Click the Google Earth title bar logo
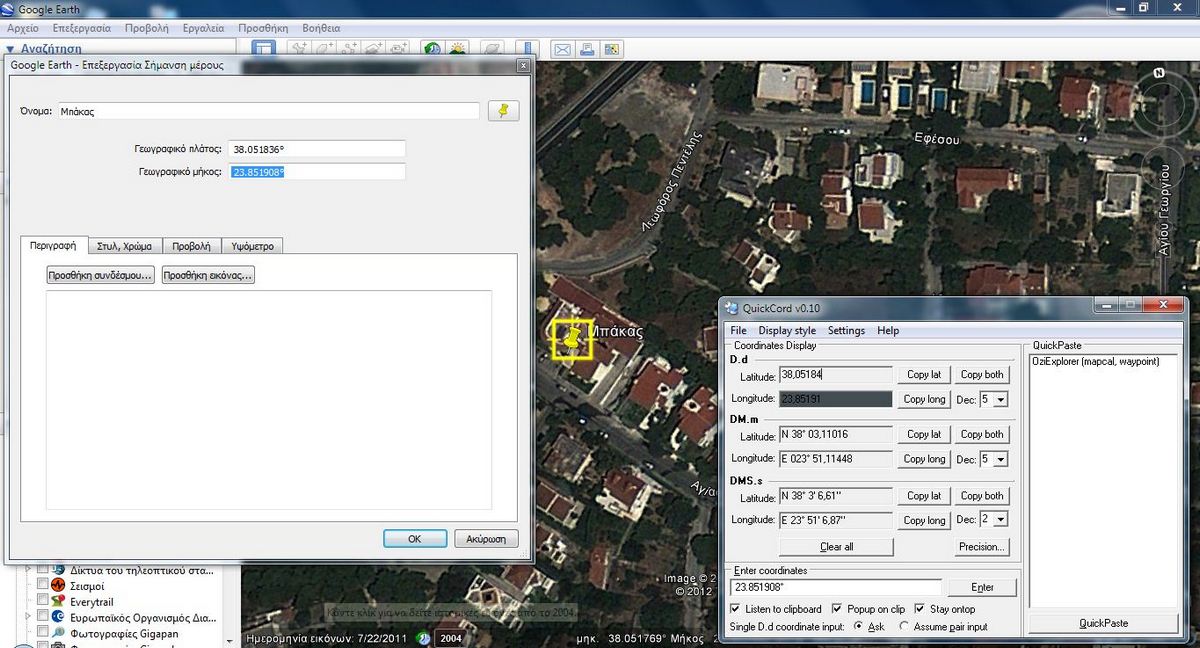 point(9,10)
